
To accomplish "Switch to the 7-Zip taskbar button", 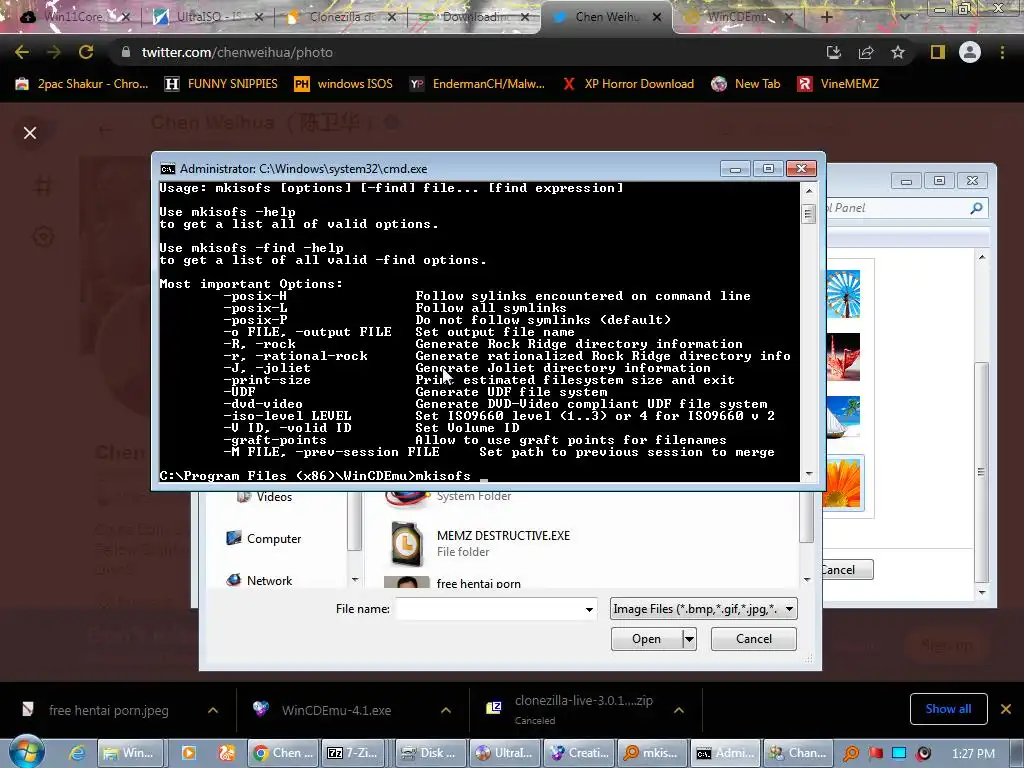I will pos(353,753).
